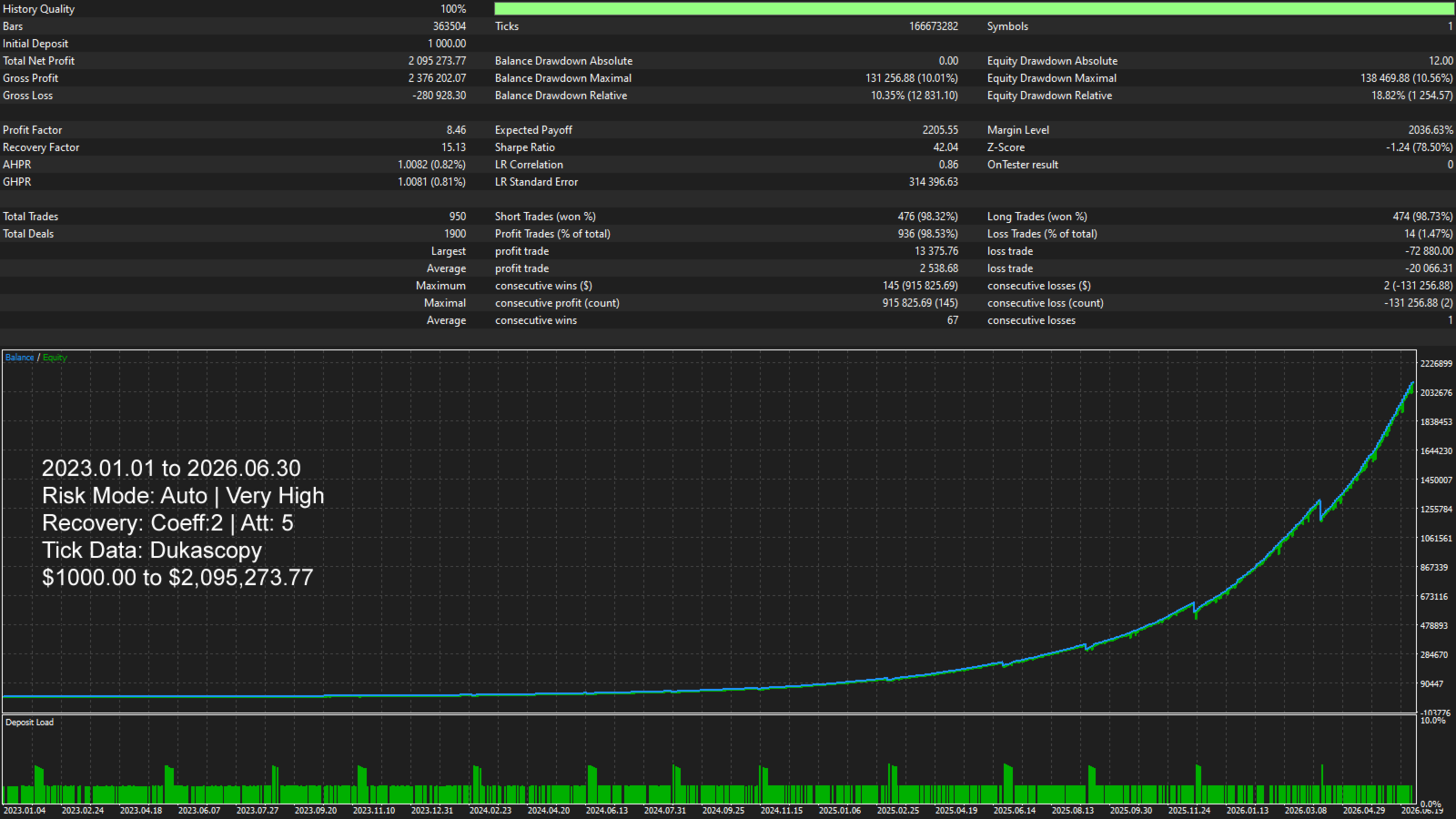Click the OnTester result label
Viewport: 1456px width, 819px height.
(x=1023, y=165)
